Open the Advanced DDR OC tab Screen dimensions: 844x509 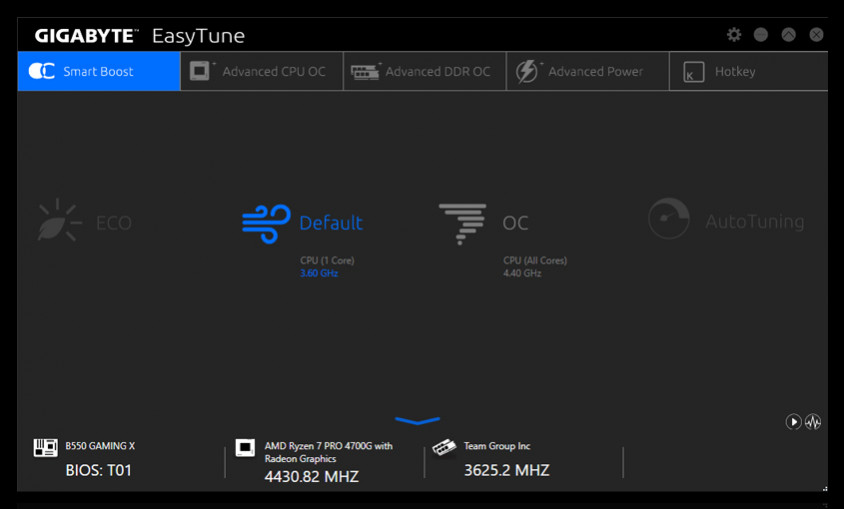425,71
